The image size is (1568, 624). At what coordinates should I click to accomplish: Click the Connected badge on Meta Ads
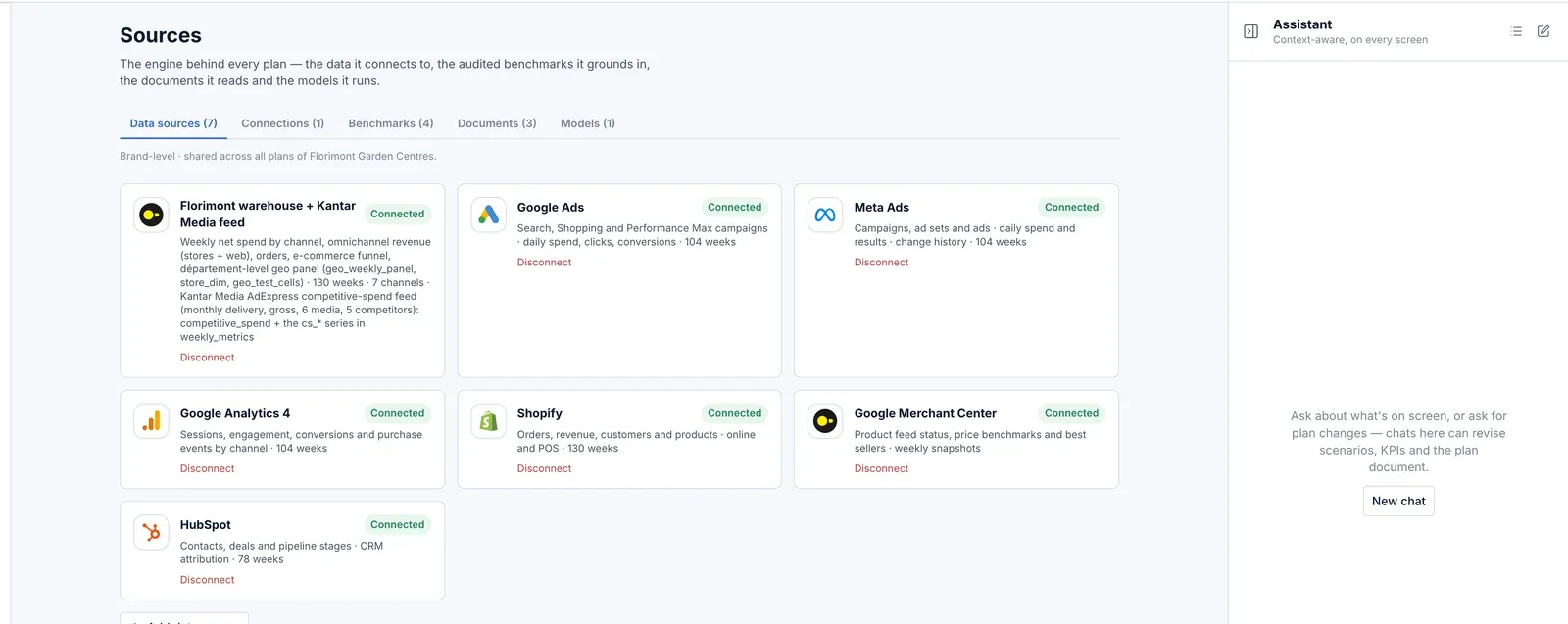click(x=1071, y=208)
